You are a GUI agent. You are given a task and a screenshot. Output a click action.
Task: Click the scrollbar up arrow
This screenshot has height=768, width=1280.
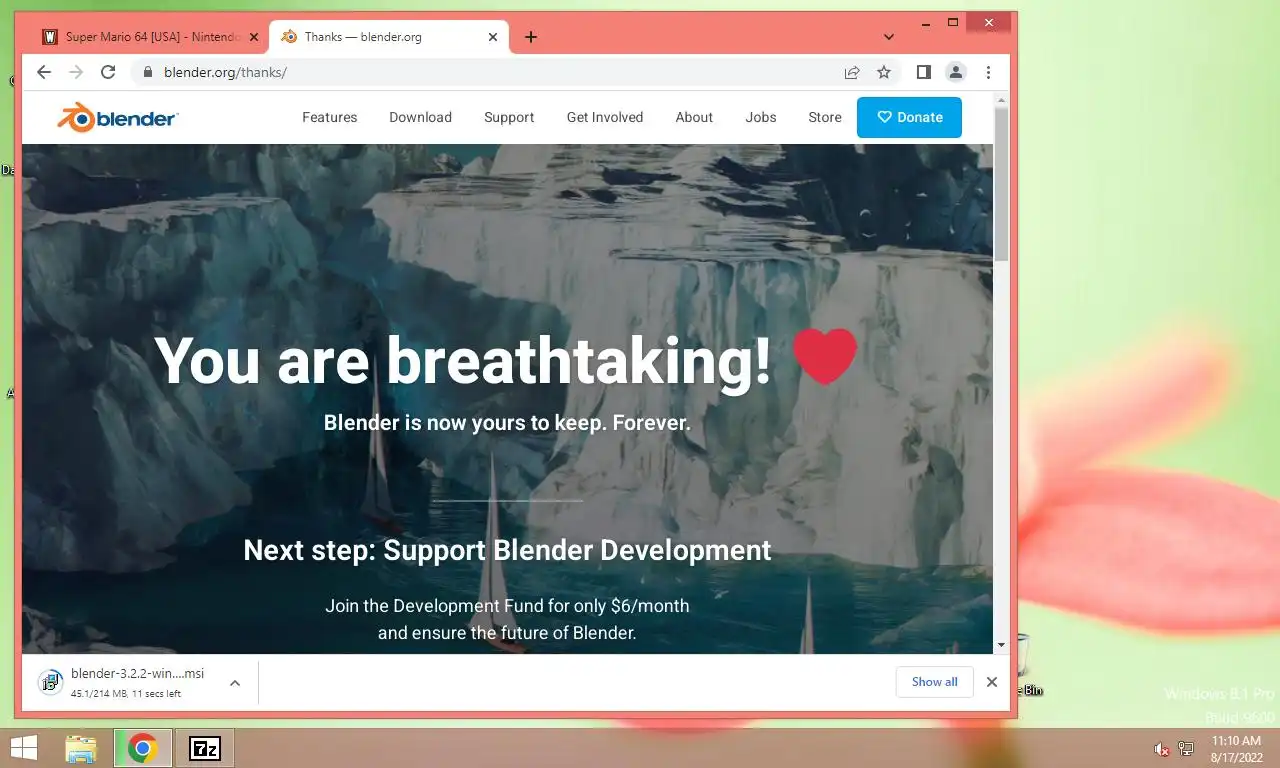pos(1001,99)
